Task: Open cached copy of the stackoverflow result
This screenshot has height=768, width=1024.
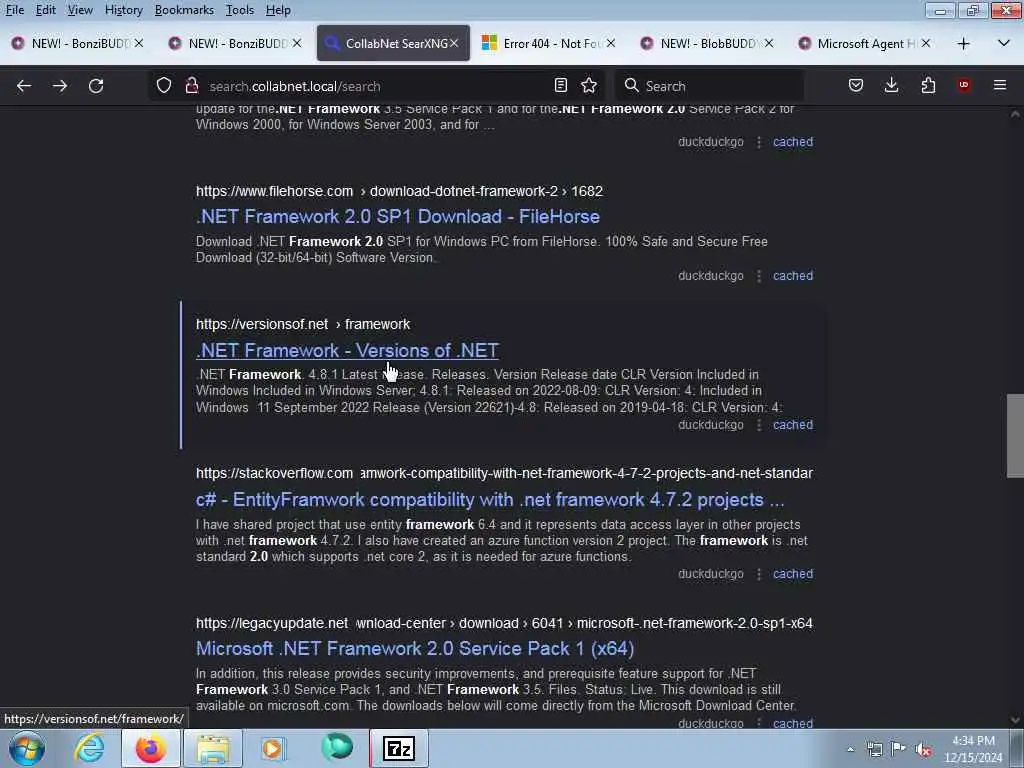Action: click(x=793, y=573)
